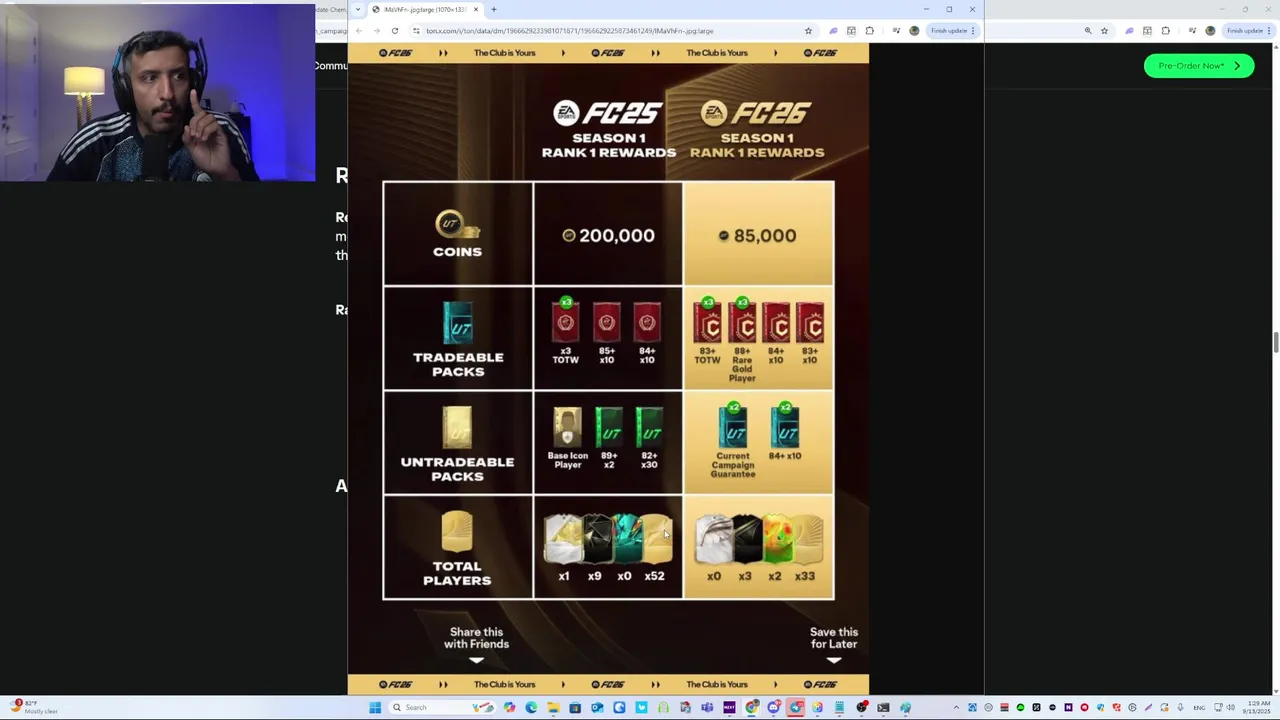Click the x52 player count
The width and height of the screenshot is (1280, 720).
[654, 576]
